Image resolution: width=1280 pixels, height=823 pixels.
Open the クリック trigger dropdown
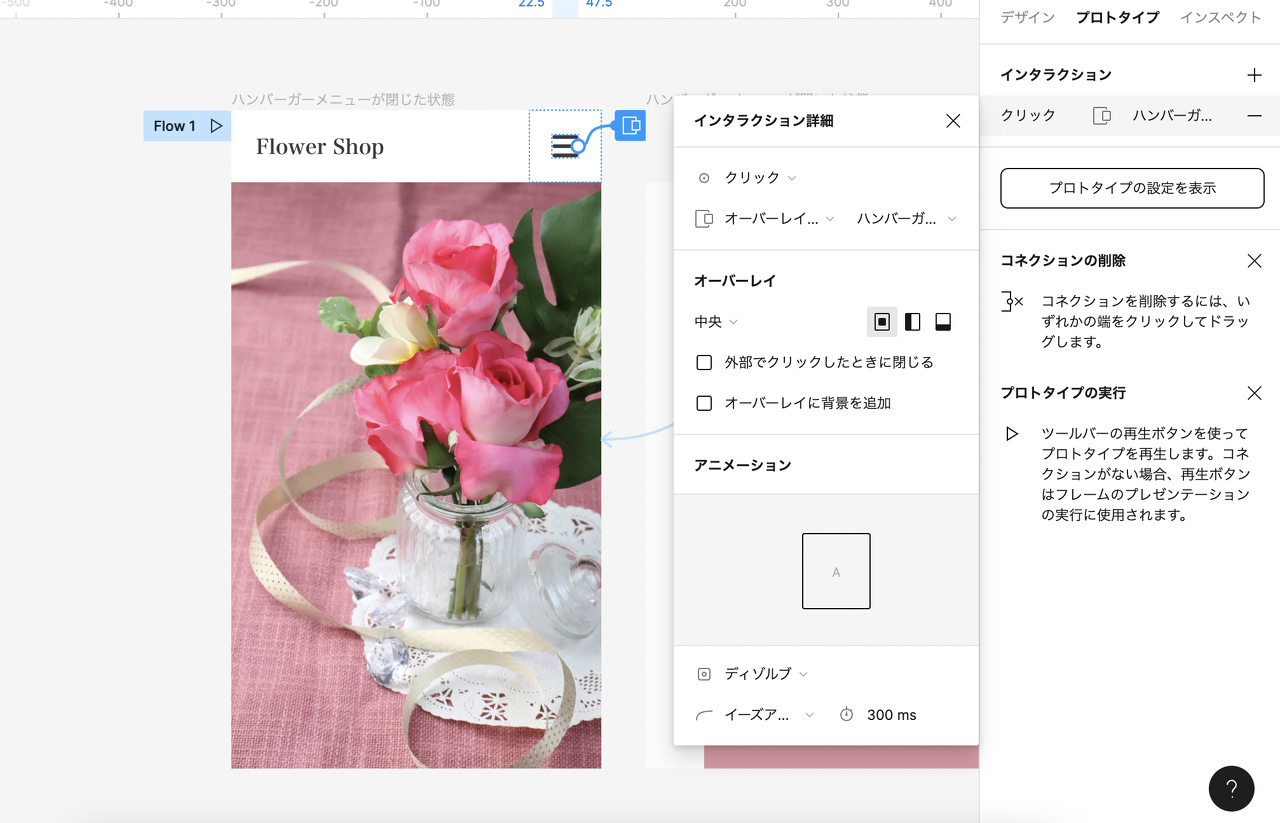[760, 178]
